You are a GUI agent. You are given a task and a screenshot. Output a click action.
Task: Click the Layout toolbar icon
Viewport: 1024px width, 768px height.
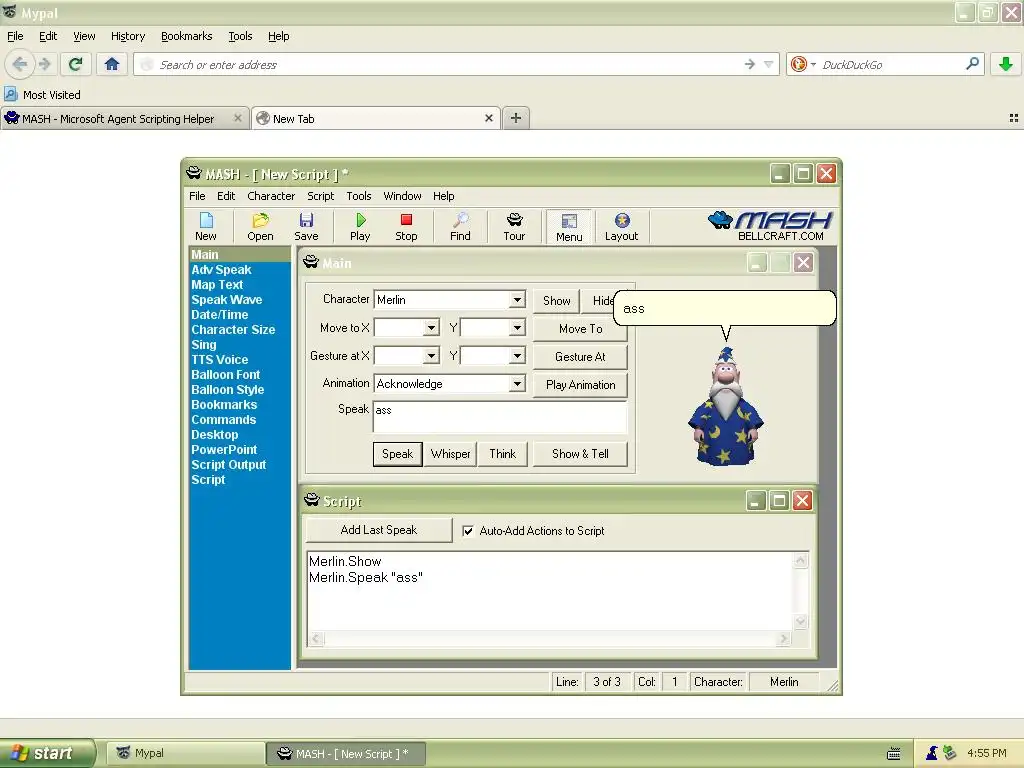coord(621,227)
